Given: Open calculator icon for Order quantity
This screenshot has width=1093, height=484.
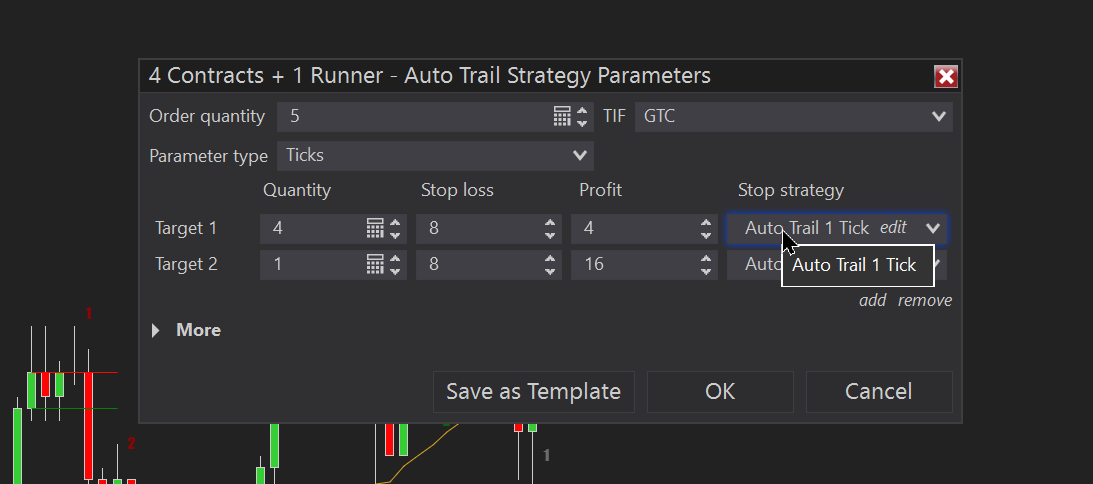Looking at the screenshot, I should (x=562, y=117).
